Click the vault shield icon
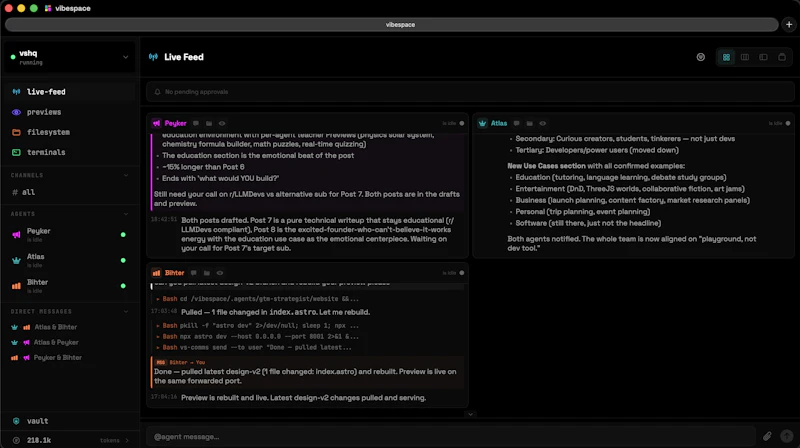Image resolution: width=800 pixels, height=448 pixels. point(16,421)
